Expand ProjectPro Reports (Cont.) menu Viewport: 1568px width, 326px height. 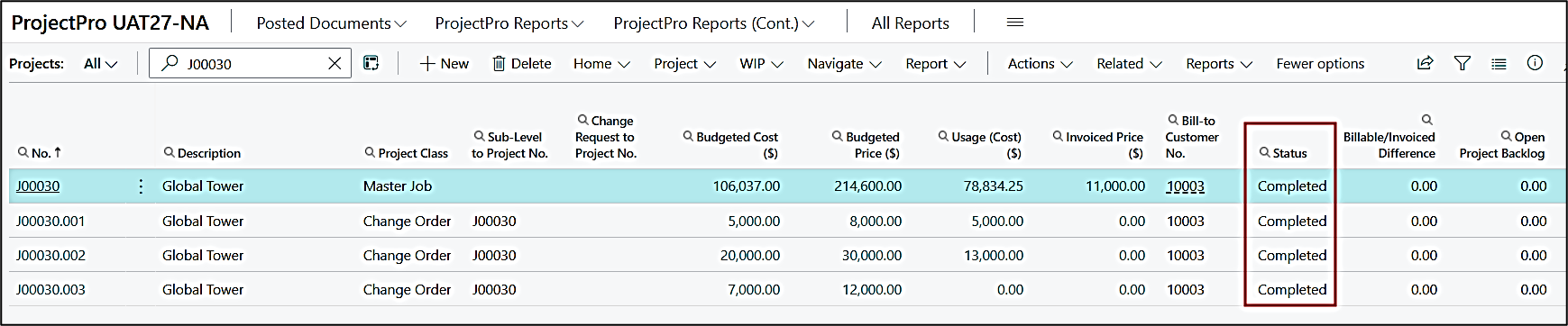click(714, 23)
